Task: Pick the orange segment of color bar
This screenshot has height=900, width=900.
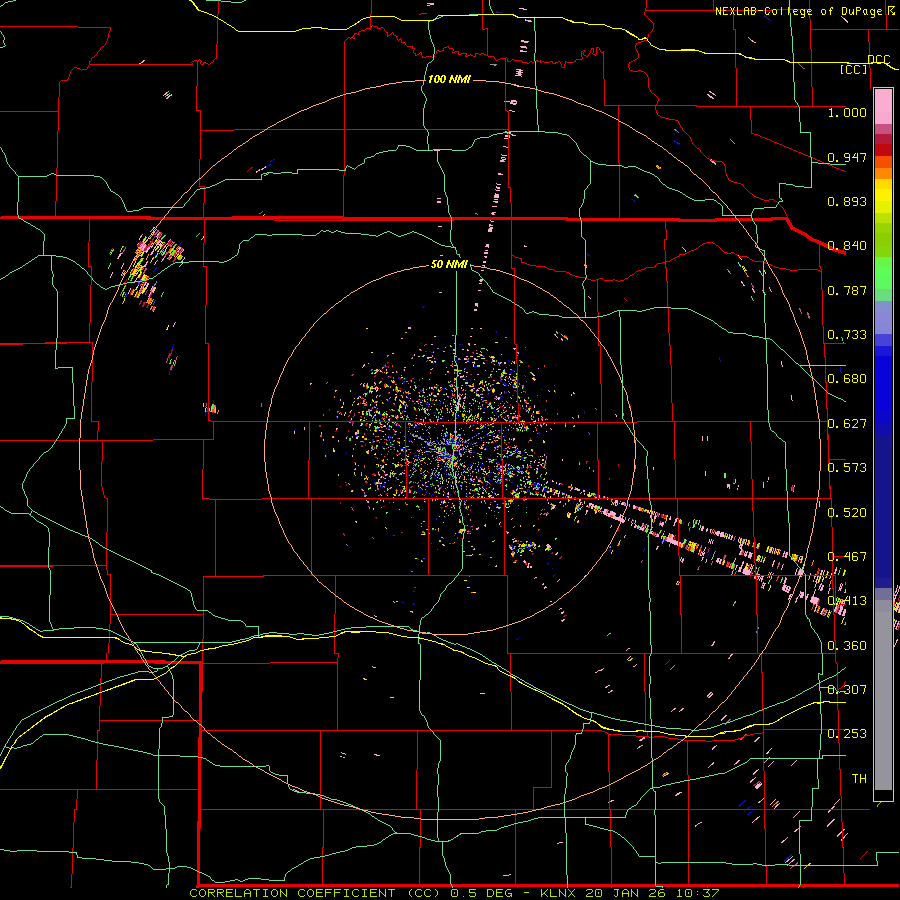Action: point(883,173)
